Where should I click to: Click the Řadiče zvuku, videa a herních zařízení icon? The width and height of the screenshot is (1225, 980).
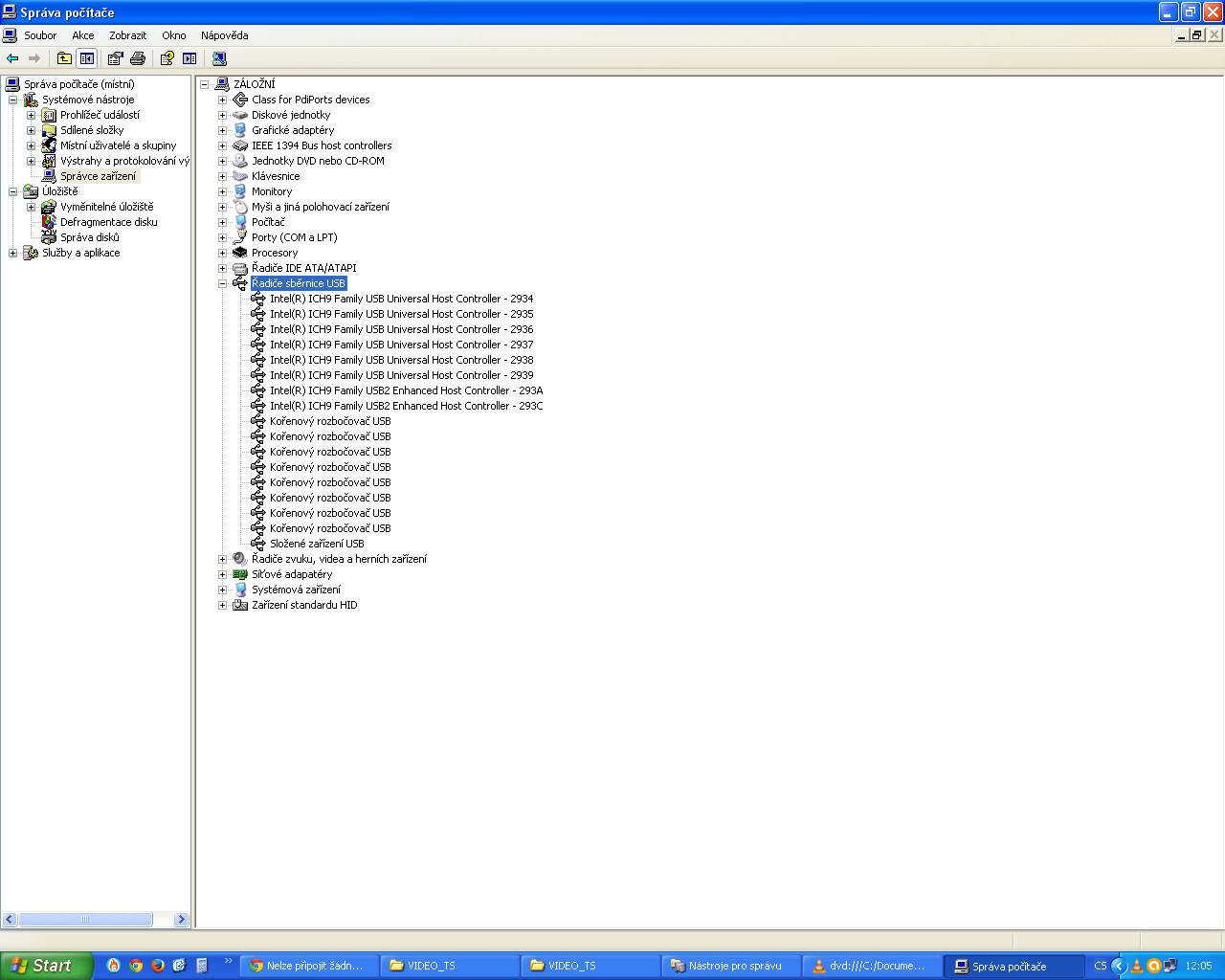coord(240,559)
